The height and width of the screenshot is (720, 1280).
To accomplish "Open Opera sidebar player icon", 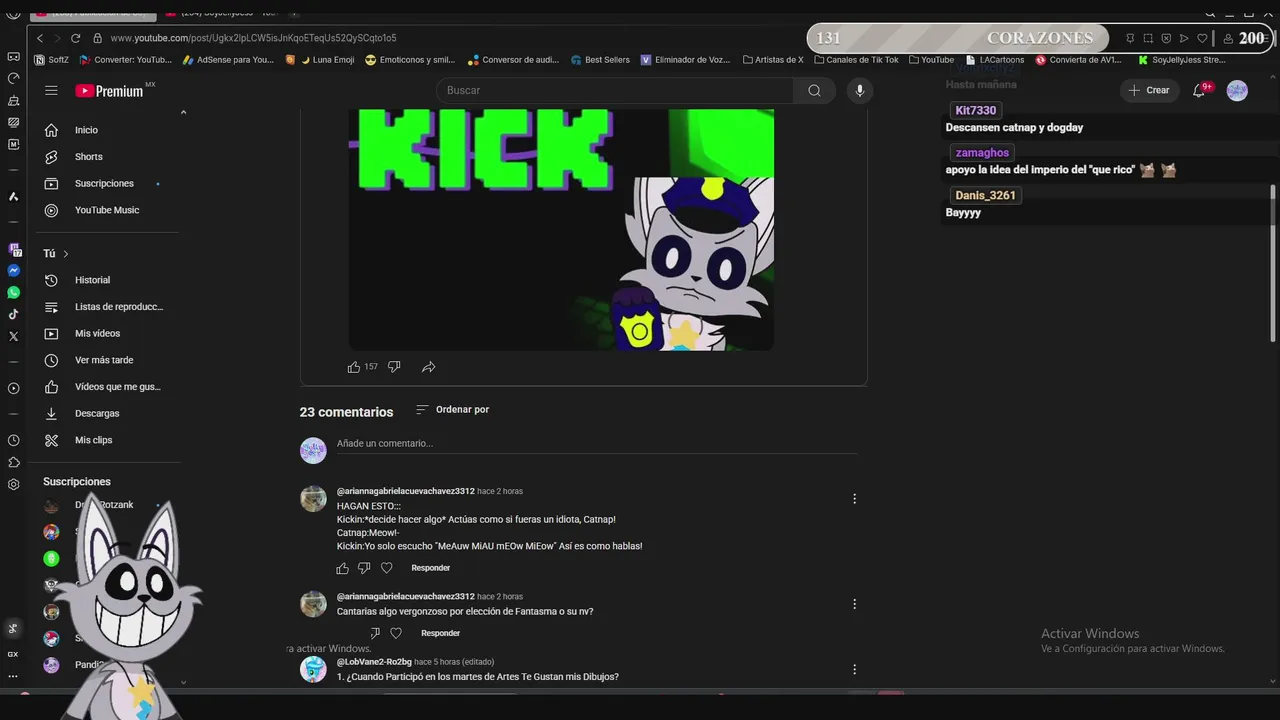I will [x=13, y=388].
